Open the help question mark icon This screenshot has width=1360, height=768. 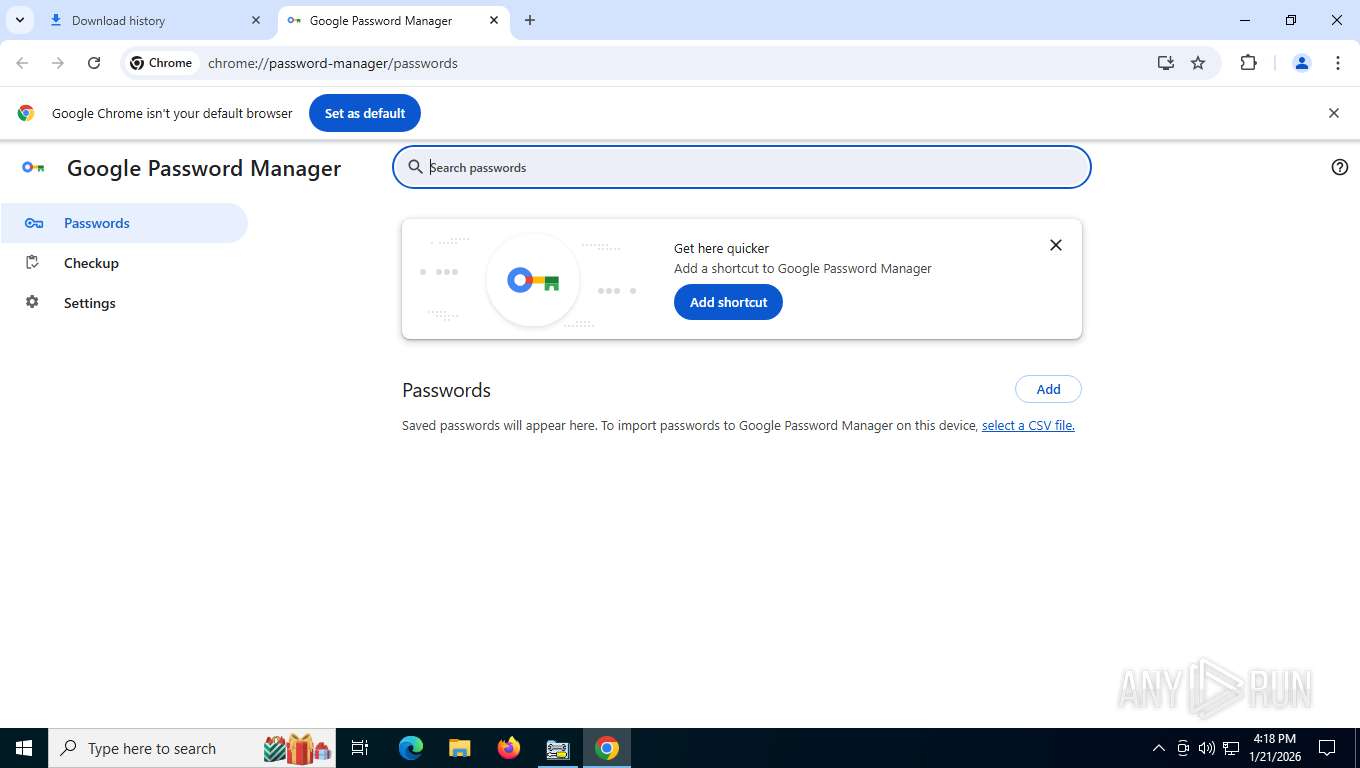[1340, 167]
